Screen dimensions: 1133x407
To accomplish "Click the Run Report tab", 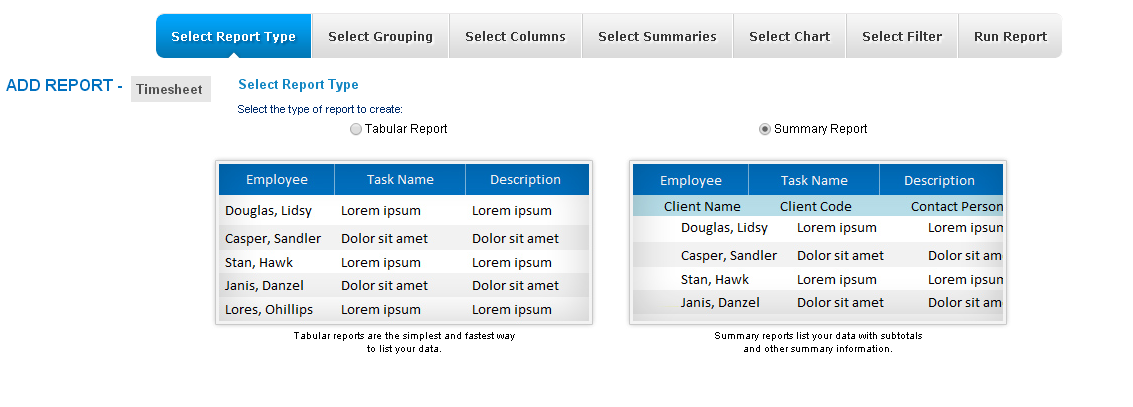I will tap(1010, 36).
